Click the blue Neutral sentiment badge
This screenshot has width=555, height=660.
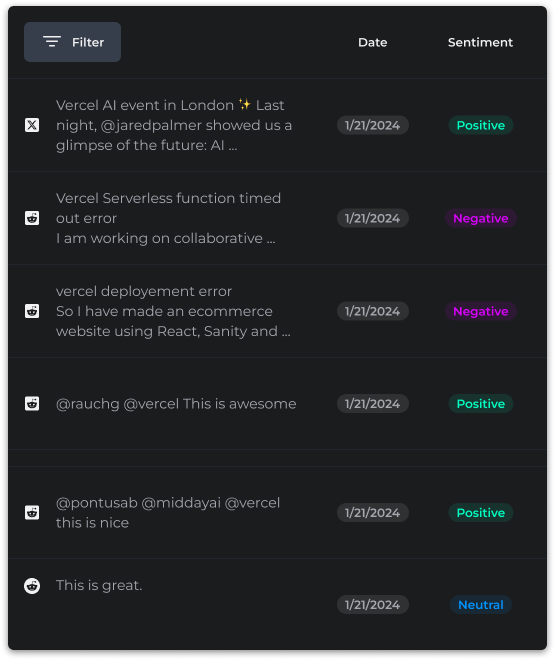(481, 605)
